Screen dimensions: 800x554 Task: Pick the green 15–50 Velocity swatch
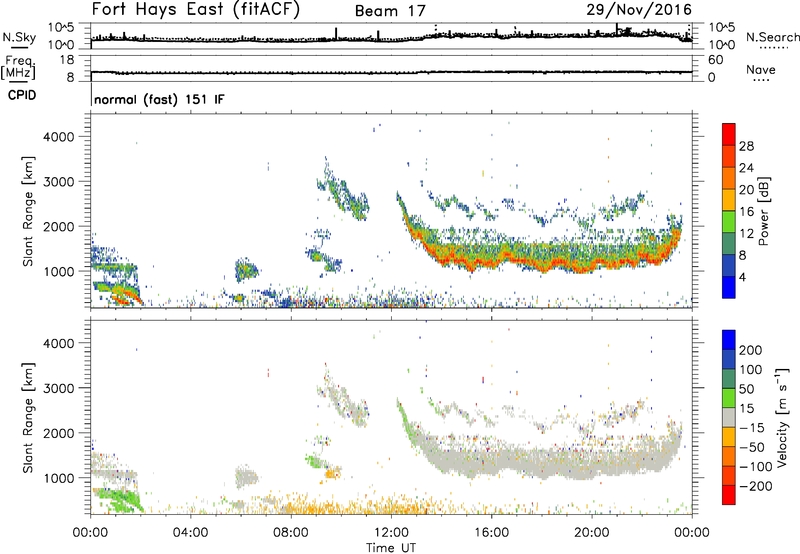click(x=729, y=398)
